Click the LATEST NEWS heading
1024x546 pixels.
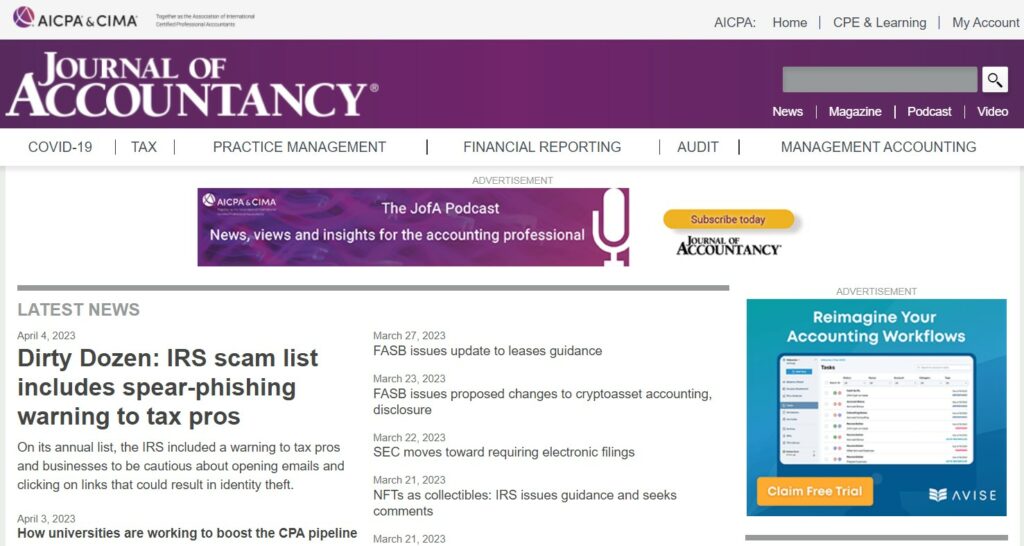point(78,310)
